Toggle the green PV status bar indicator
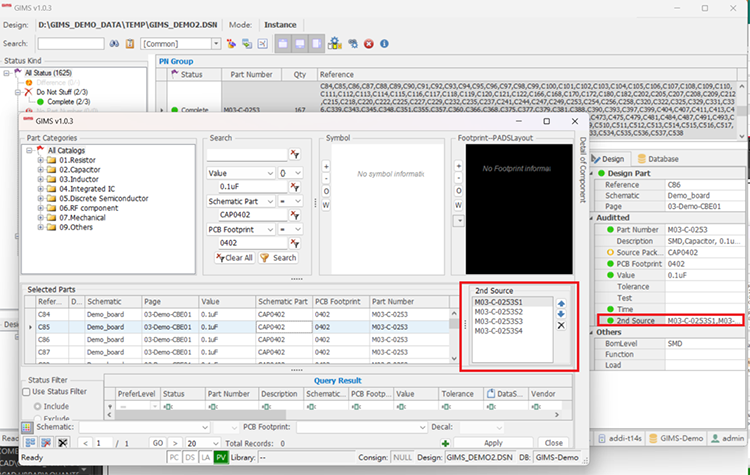The height and width of the screenshot is (475, 750). [221, 457]
